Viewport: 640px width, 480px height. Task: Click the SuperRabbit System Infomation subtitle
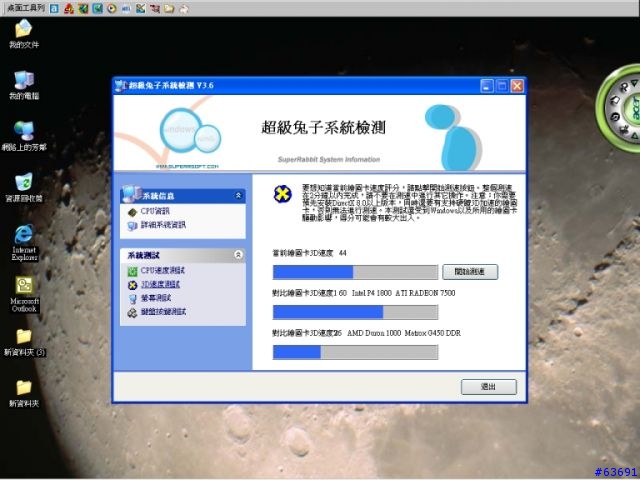pyautogui.click(x=329, y=160)
